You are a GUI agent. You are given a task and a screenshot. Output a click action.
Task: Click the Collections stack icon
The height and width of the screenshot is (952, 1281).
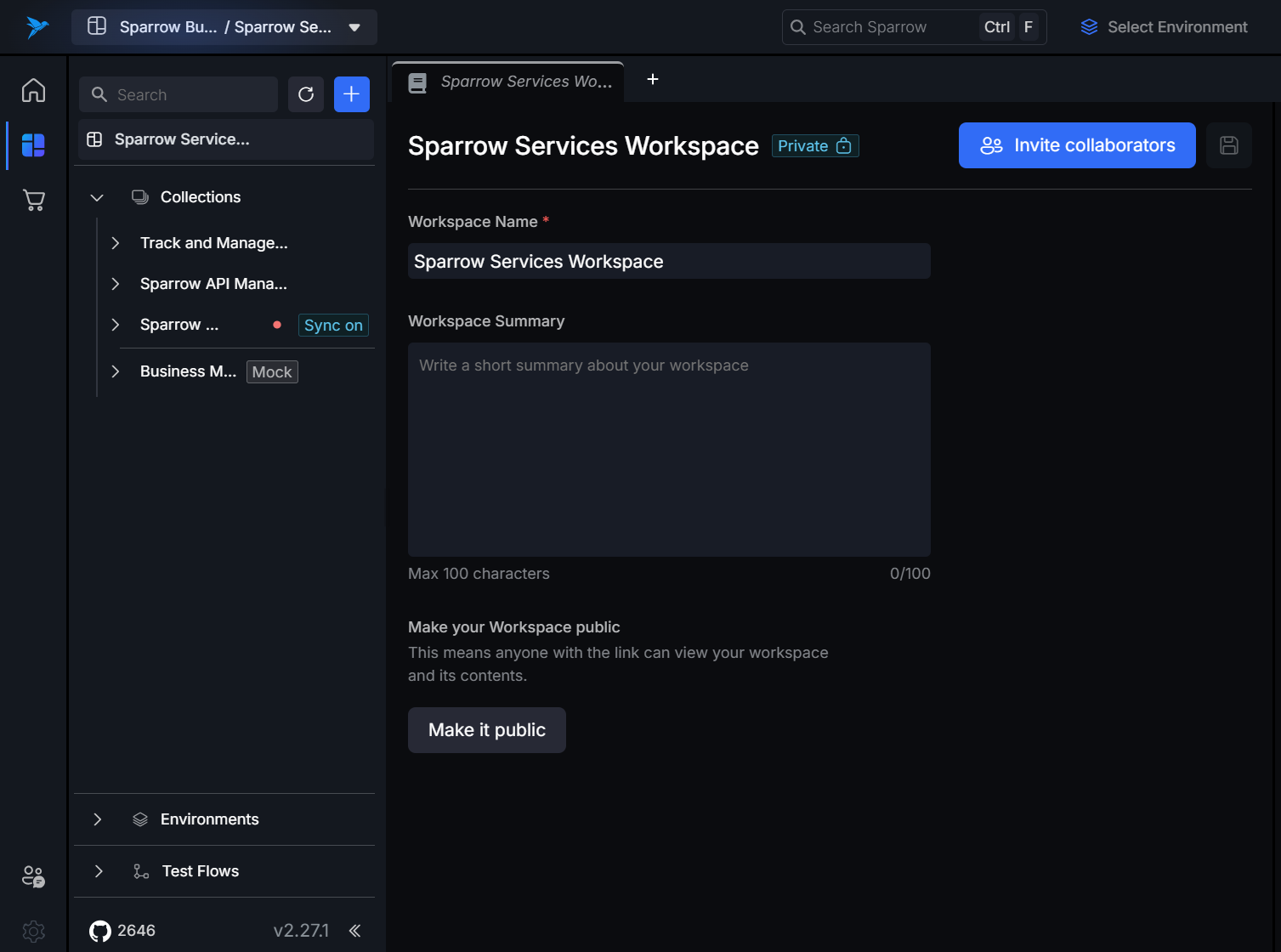click(x=140, y=197)
